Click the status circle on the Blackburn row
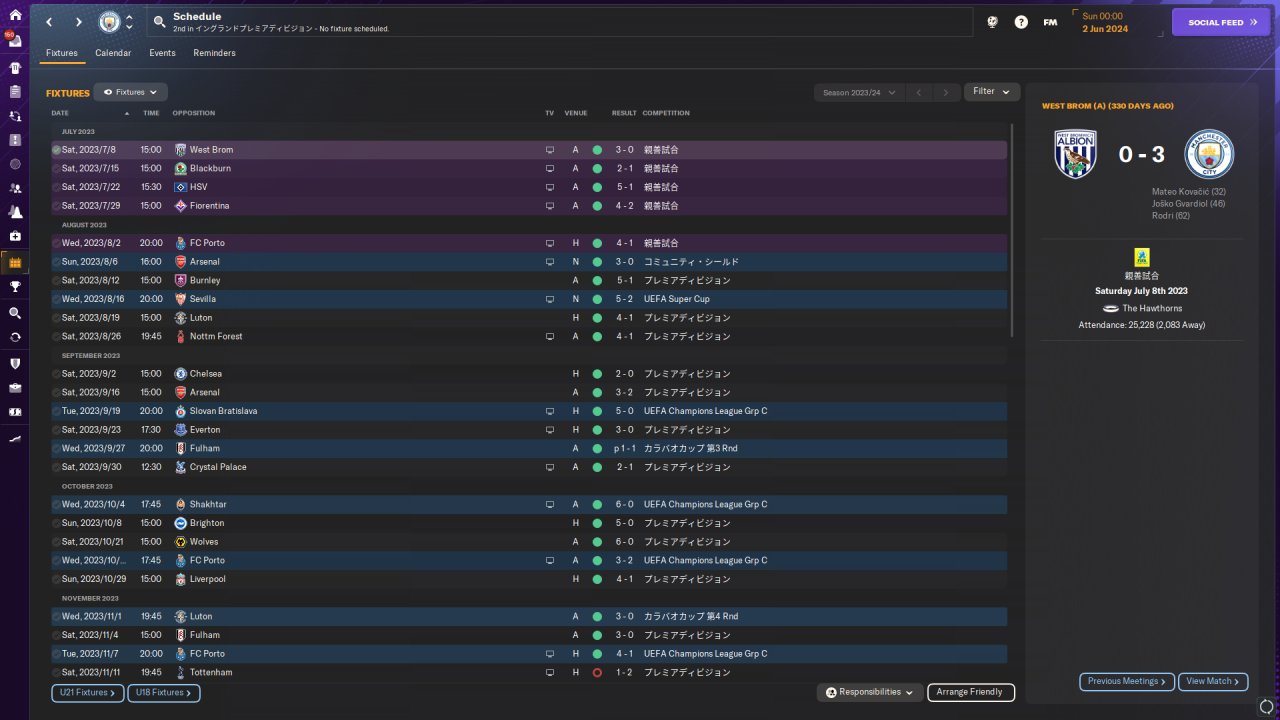This screenshot has height=720, width=1280. tap(56, 168)
